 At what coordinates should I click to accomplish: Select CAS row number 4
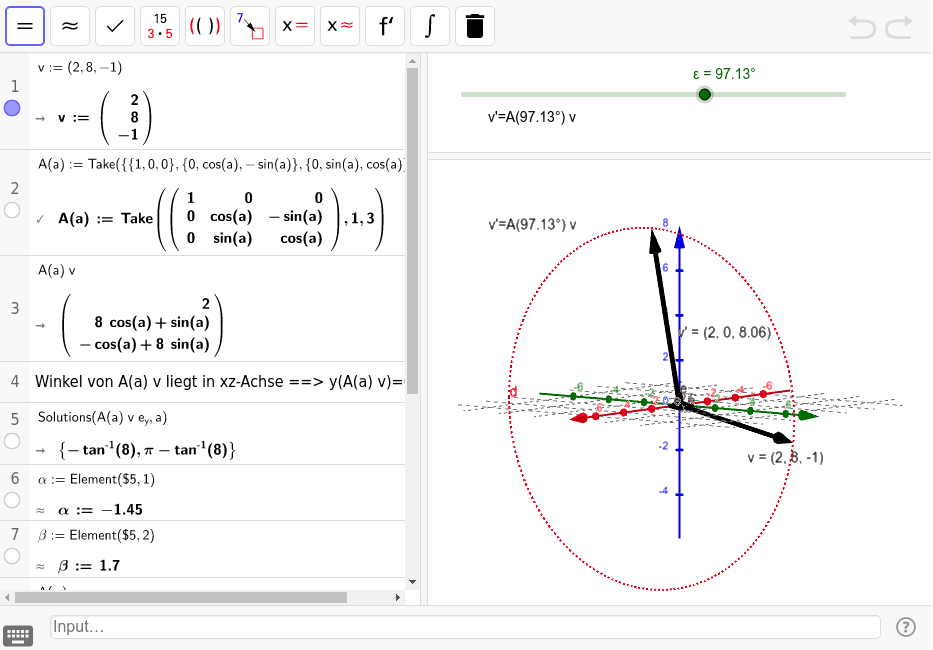tap(15, 381)
